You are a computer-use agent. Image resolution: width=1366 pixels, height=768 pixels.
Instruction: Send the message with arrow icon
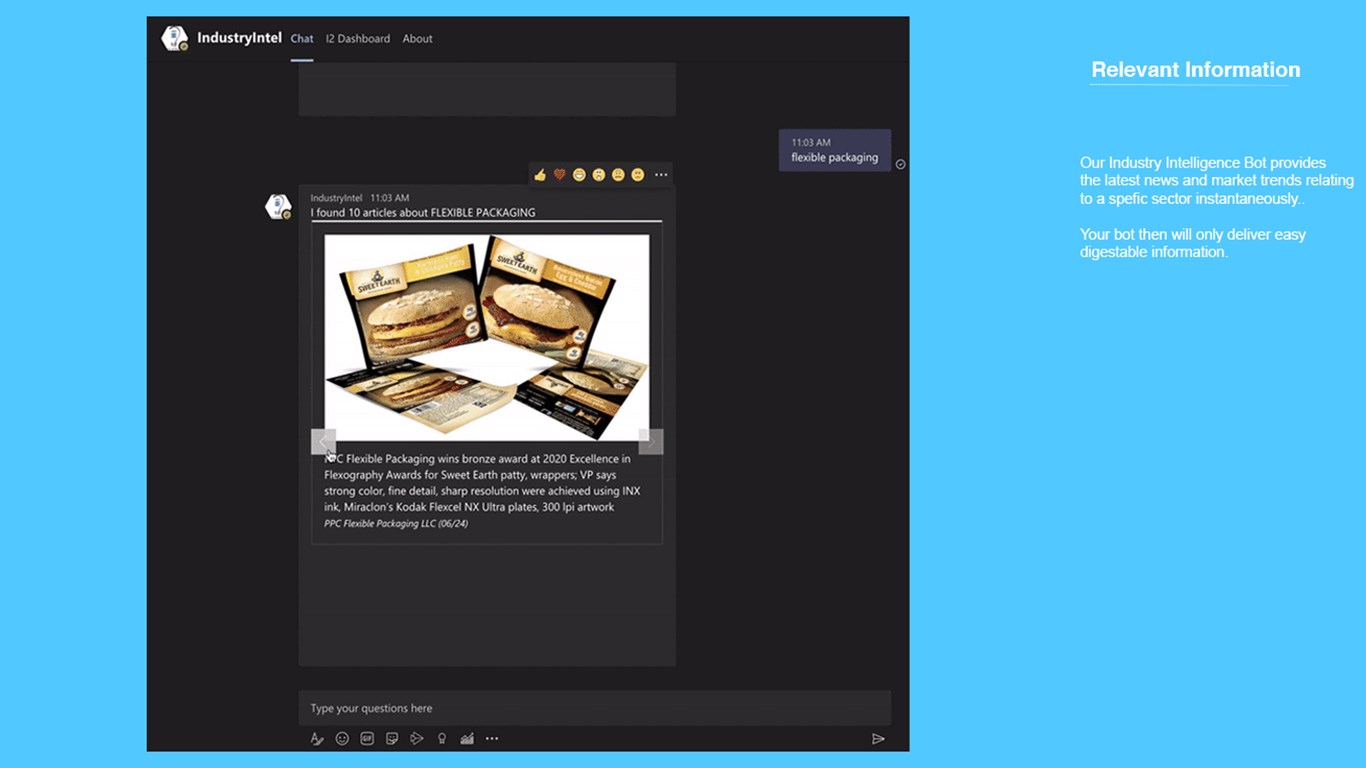878,739
